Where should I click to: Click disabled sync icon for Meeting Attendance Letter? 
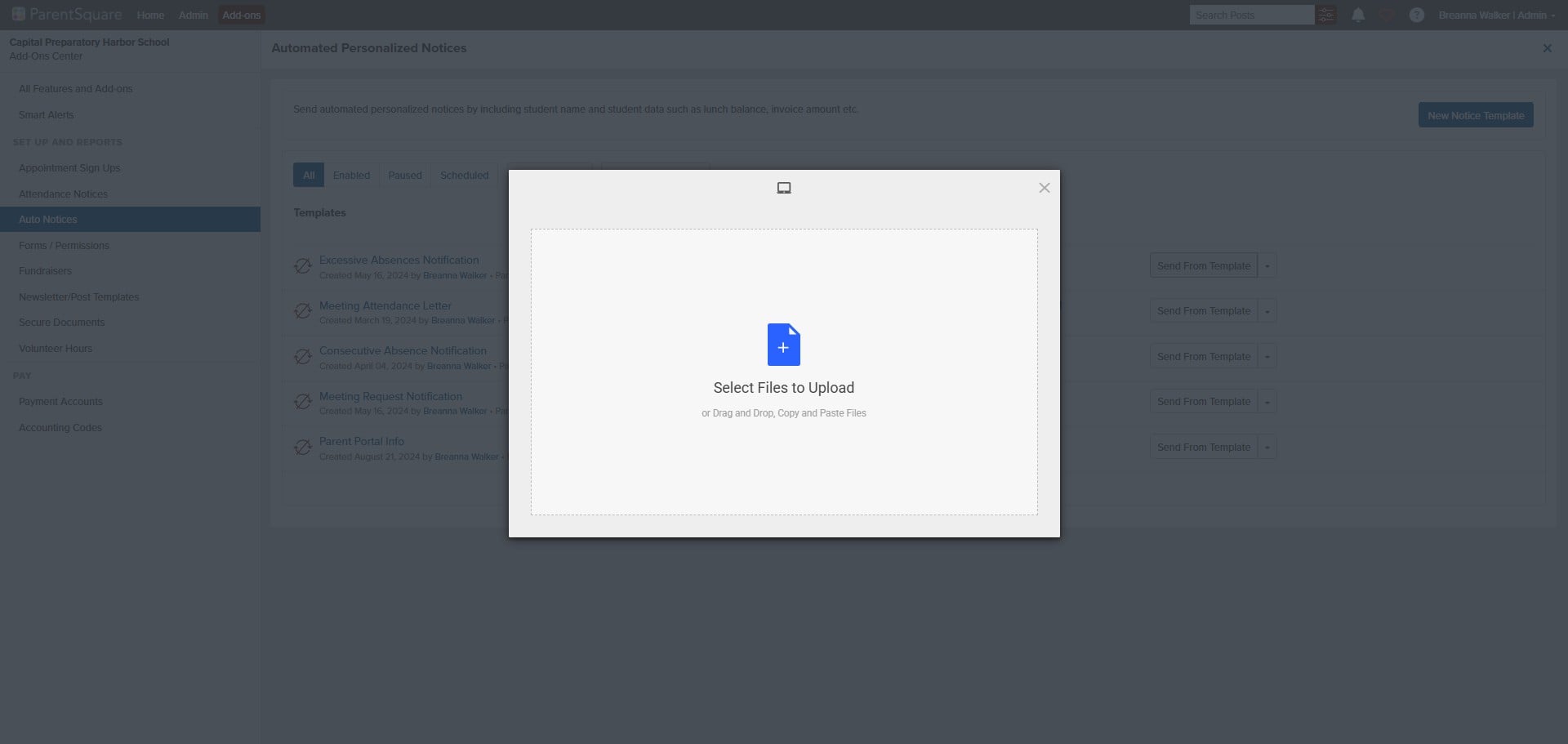point(303,311)
